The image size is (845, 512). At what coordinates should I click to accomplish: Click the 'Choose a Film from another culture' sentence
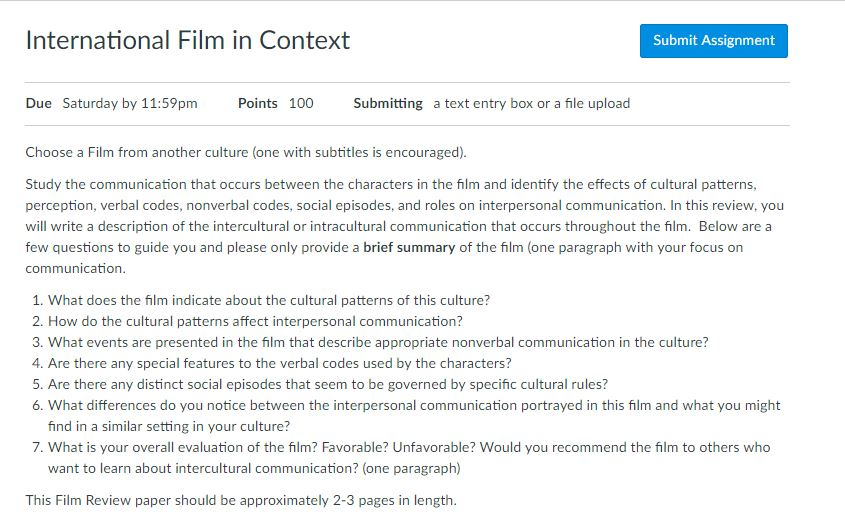click(x=246, y=152)
